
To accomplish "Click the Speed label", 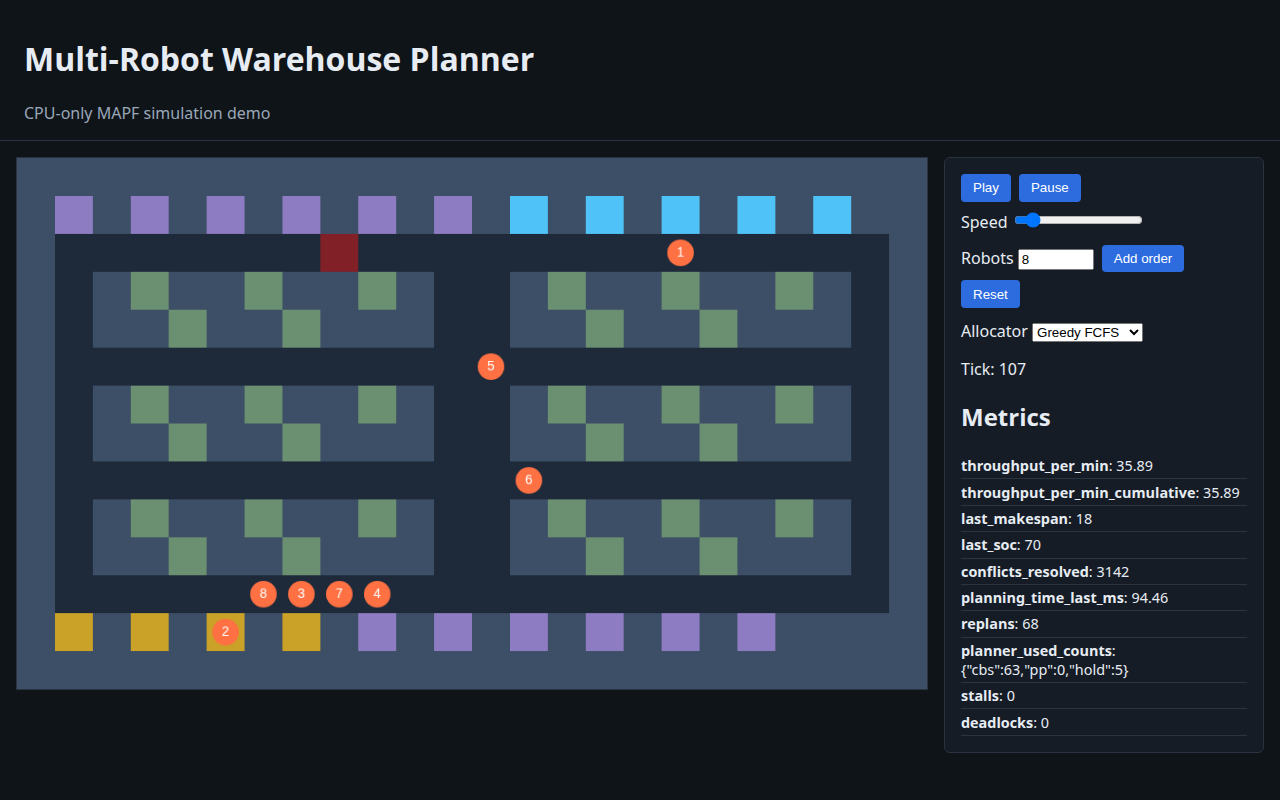I will pos(984,222).
